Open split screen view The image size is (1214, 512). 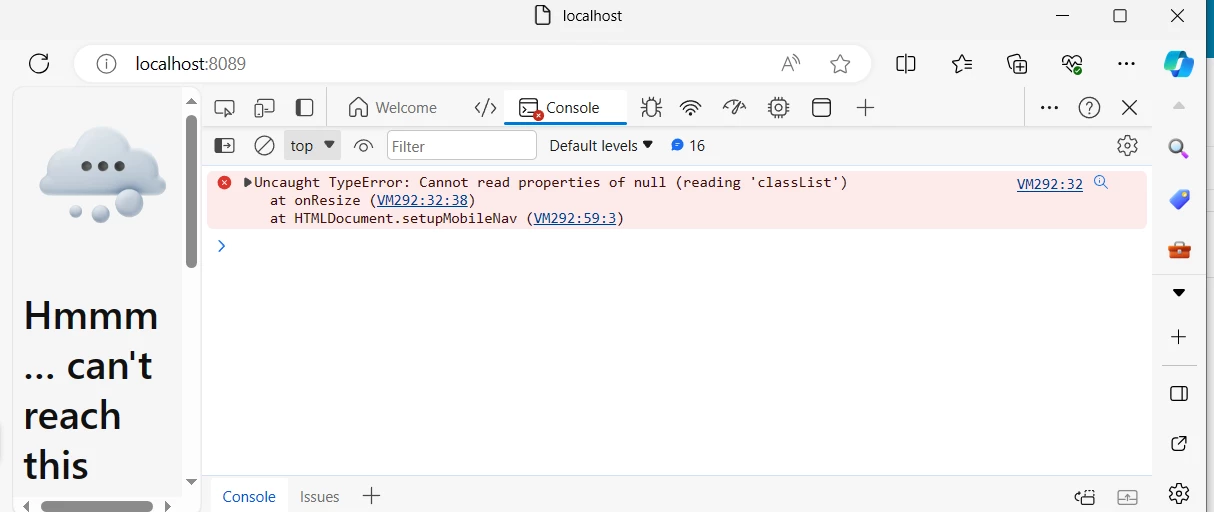pos(906,64)
